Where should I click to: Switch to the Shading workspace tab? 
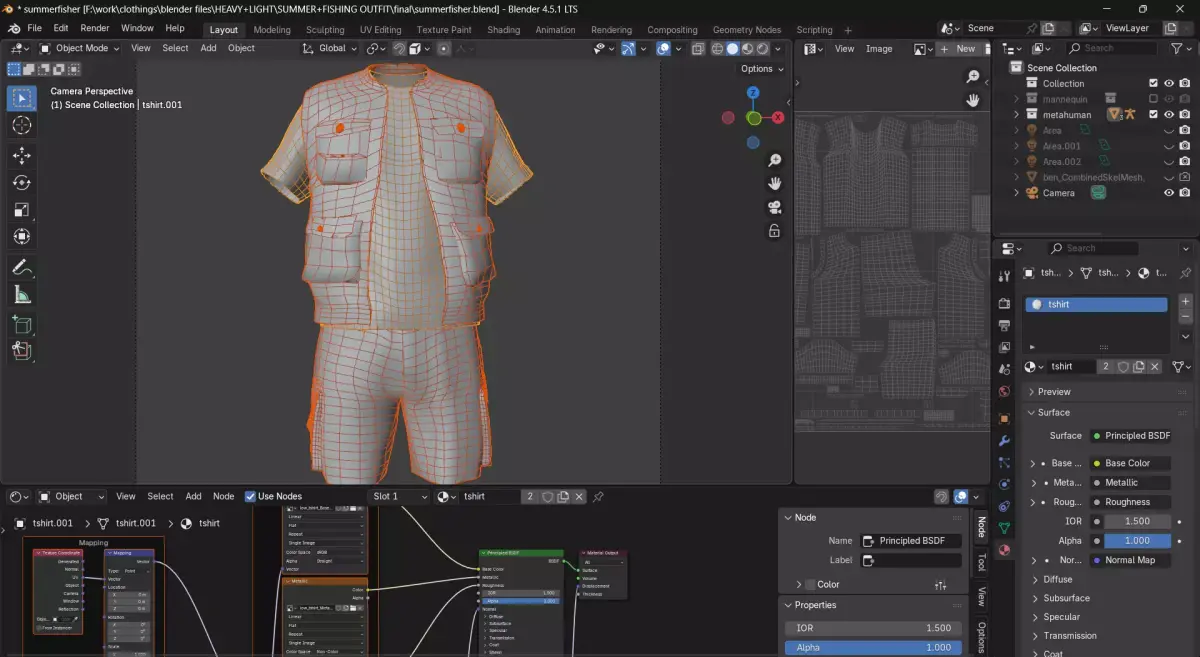click(x=503, y=30)
